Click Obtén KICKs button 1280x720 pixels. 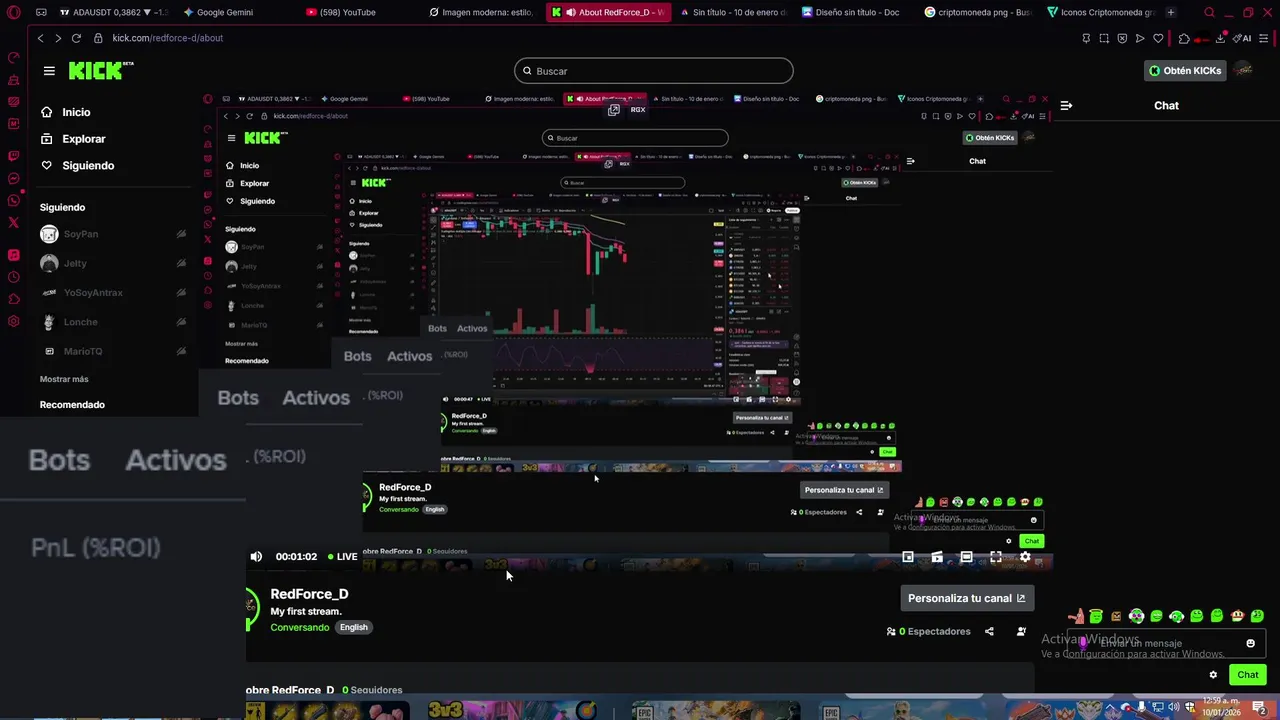pos(1185,71)
